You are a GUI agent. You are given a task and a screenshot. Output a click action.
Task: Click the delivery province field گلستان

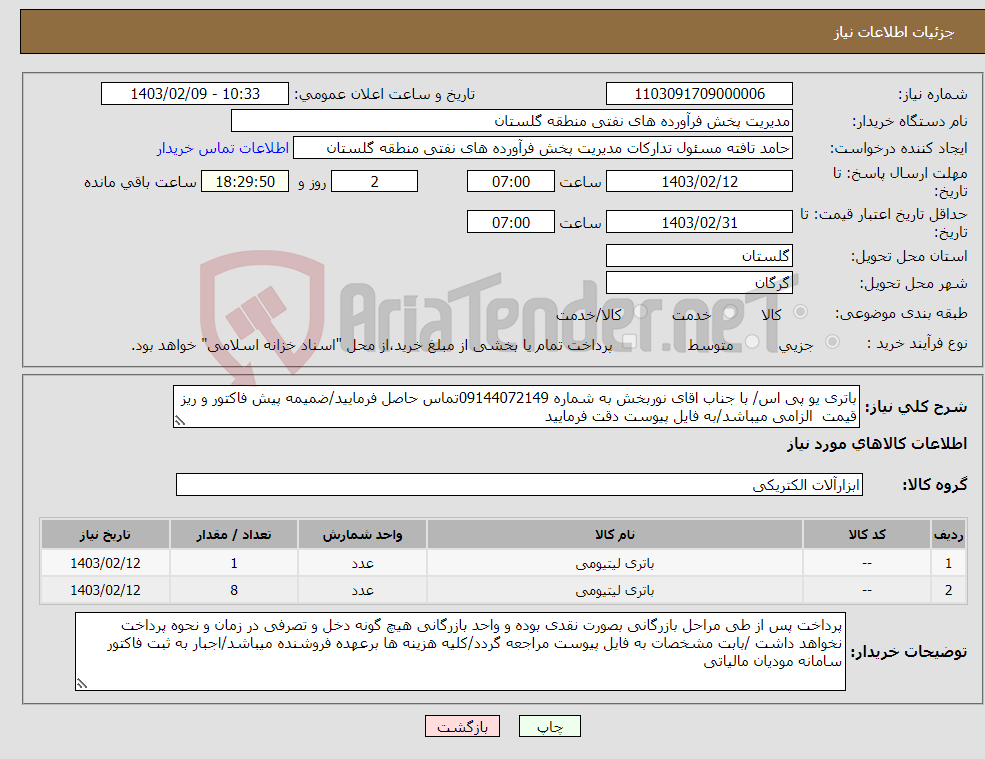699,256
